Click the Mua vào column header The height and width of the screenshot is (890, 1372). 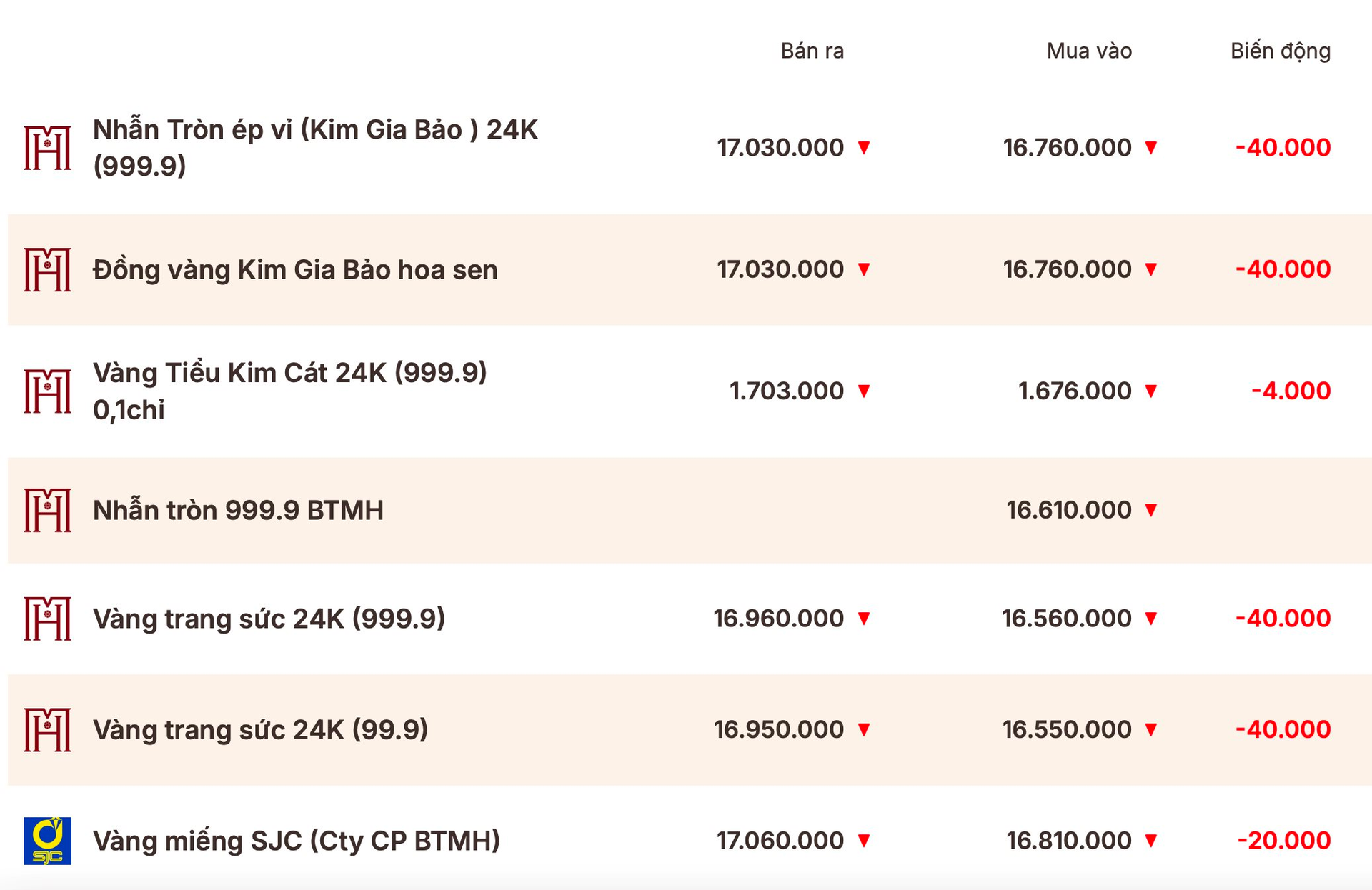point(1088,51)
